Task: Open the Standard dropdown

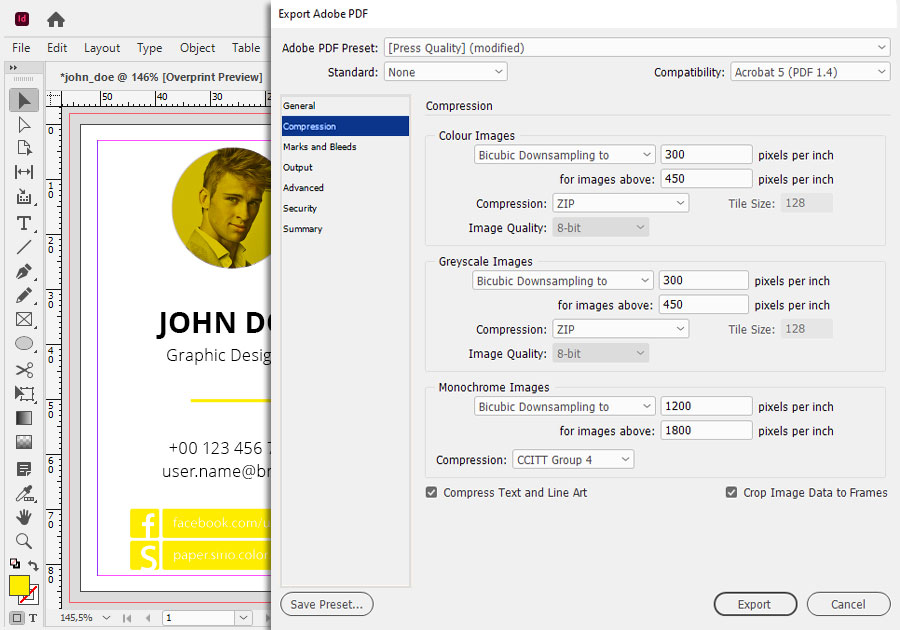Action: tap(445, 72)
